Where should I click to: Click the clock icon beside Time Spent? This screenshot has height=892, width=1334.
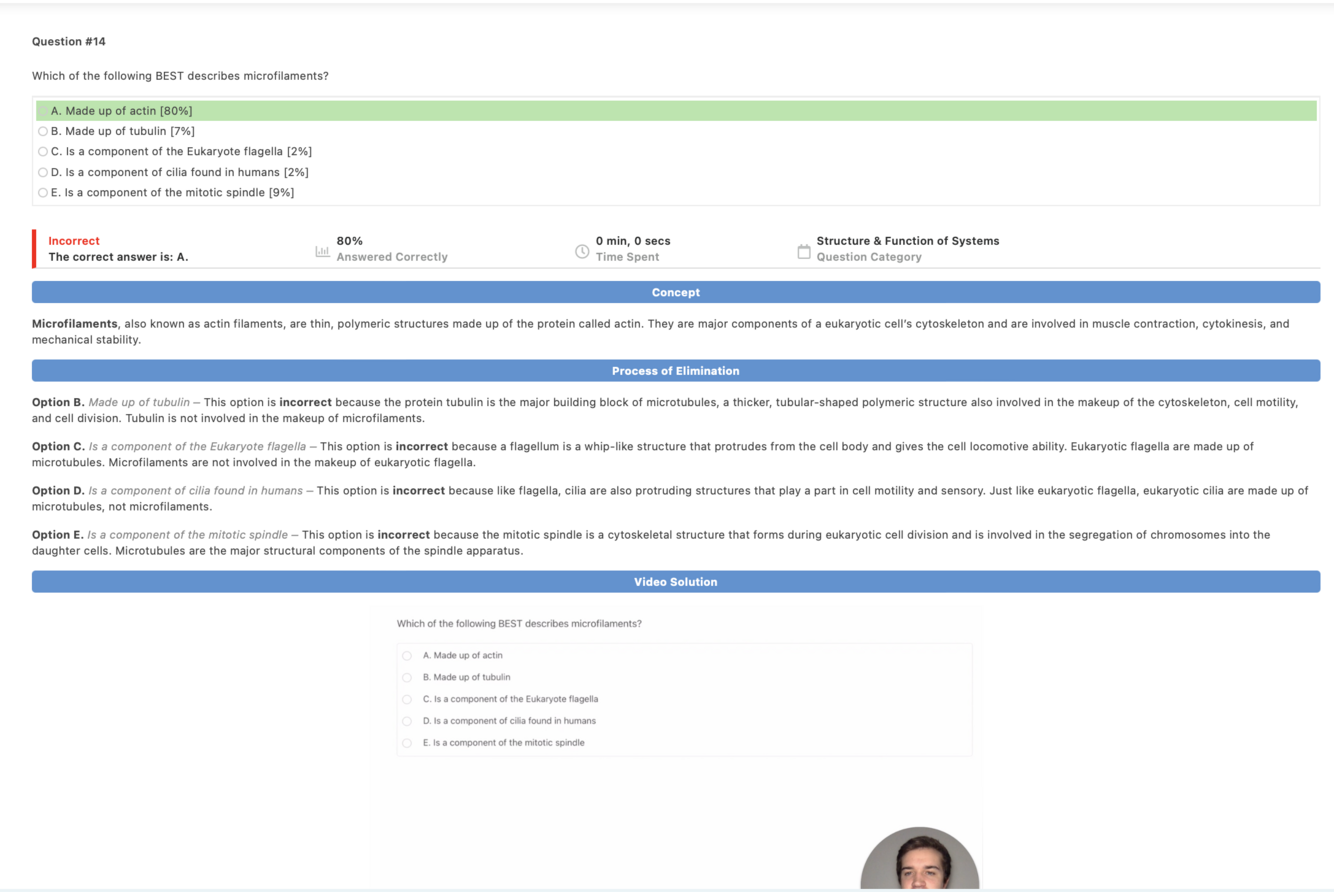(582, 251)
